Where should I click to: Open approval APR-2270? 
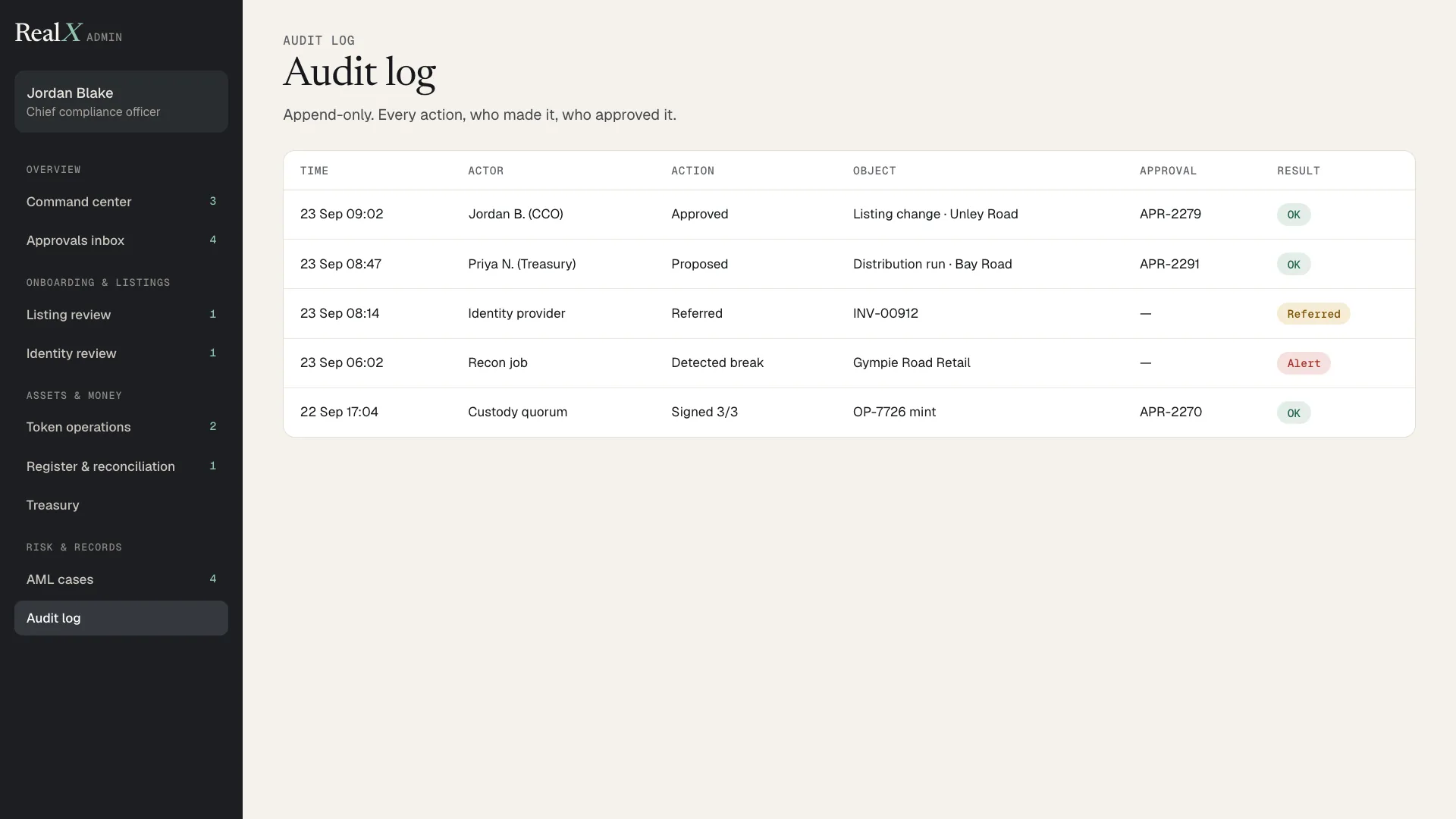(x=1171, y=412)
